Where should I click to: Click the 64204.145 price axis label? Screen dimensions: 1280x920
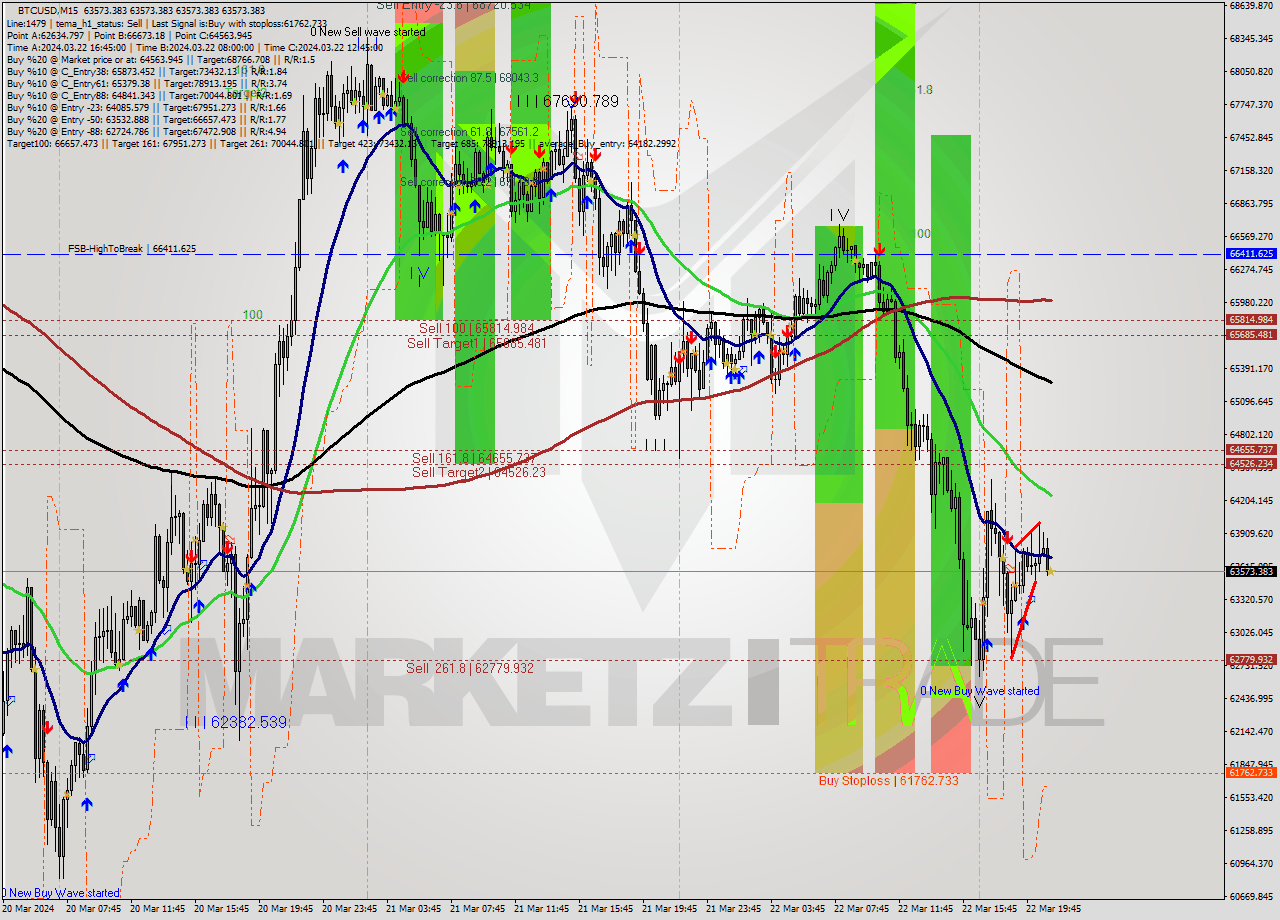pos(1251,500)
